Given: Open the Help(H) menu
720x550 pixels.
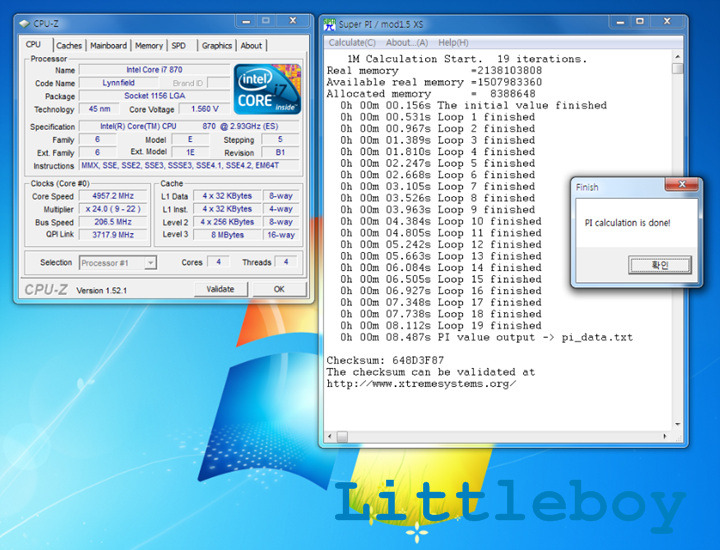Looking at the screenshot, I should [453, 43].
